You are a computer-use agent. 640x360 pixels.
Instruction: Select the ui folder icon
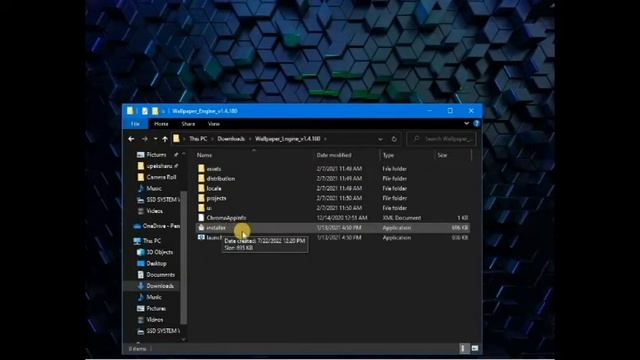[201, 208]
